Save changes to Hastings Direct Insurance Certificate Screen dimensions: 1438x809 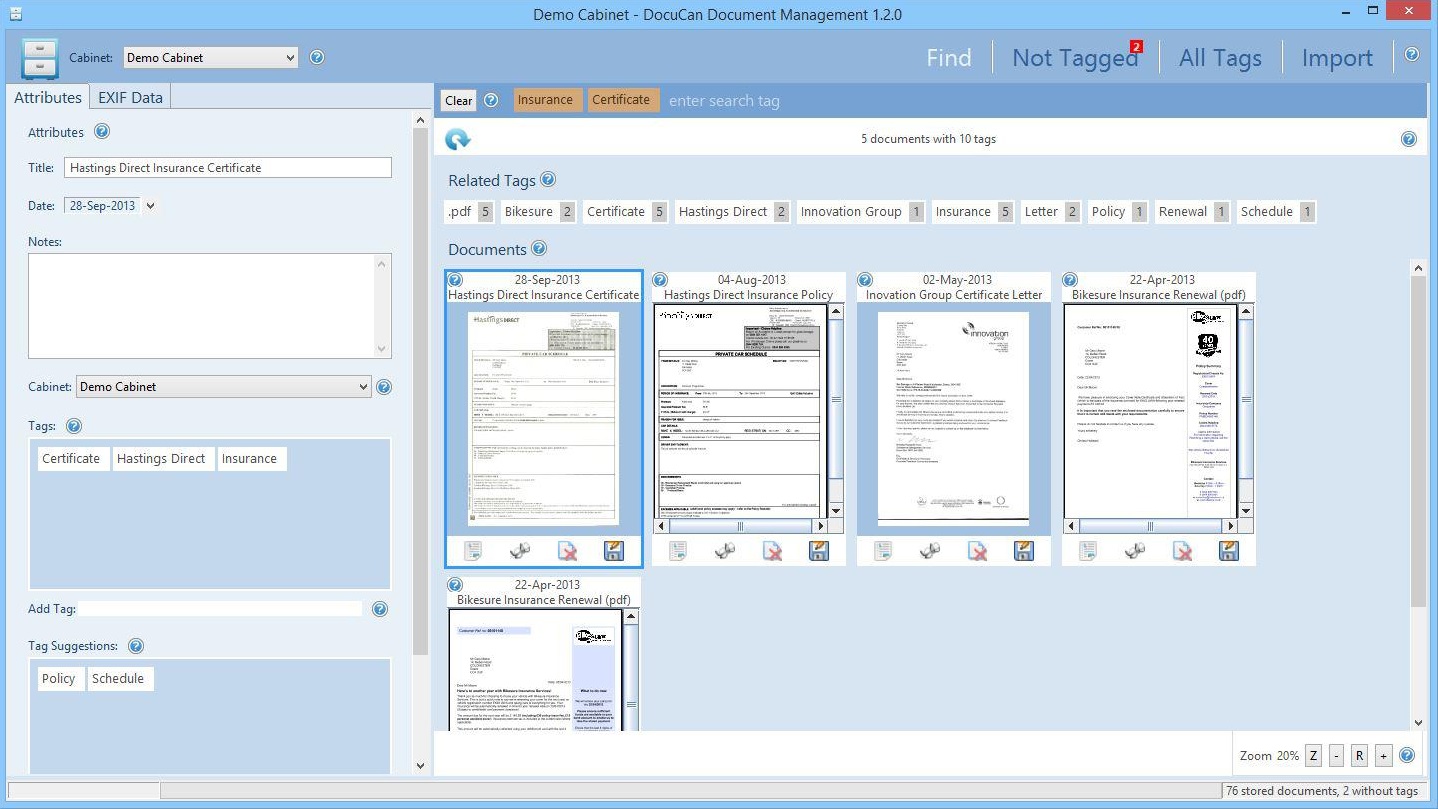[x=613, y=551]
